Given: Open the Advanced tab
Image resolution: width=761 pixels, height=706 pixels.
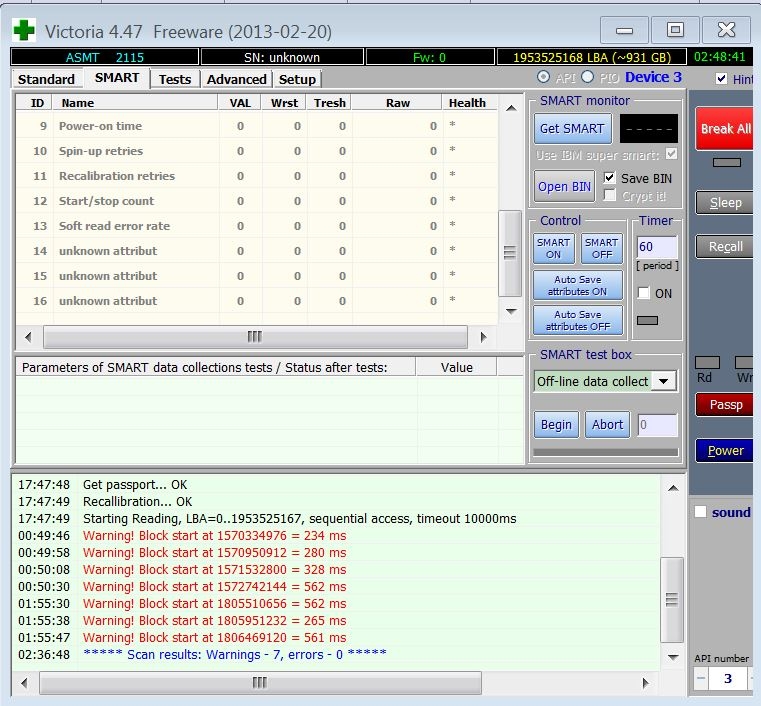Looking at the screenshot, I should point(236,79).
